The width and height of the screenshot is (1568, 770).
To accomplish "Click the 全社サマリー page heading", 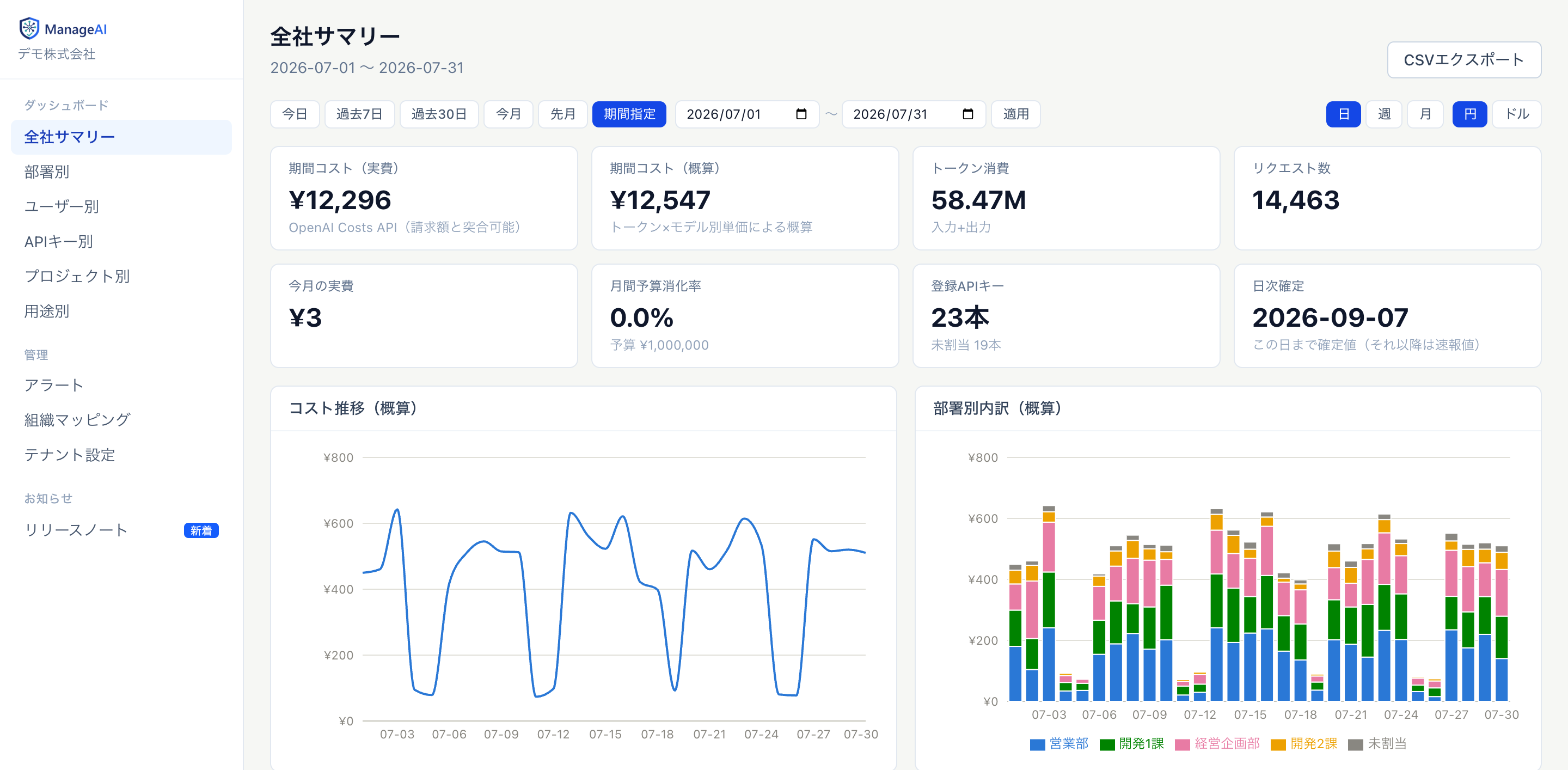I will [x=335, y=36].
